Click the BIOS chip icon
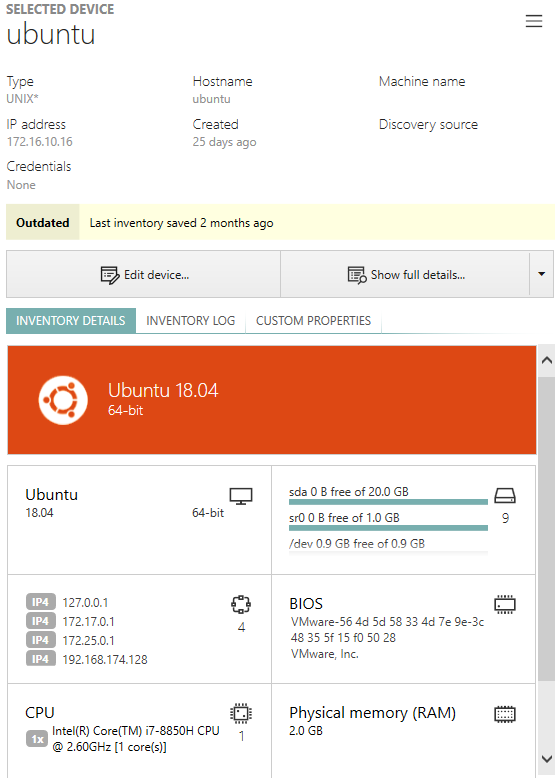 (x=505, y=604)
